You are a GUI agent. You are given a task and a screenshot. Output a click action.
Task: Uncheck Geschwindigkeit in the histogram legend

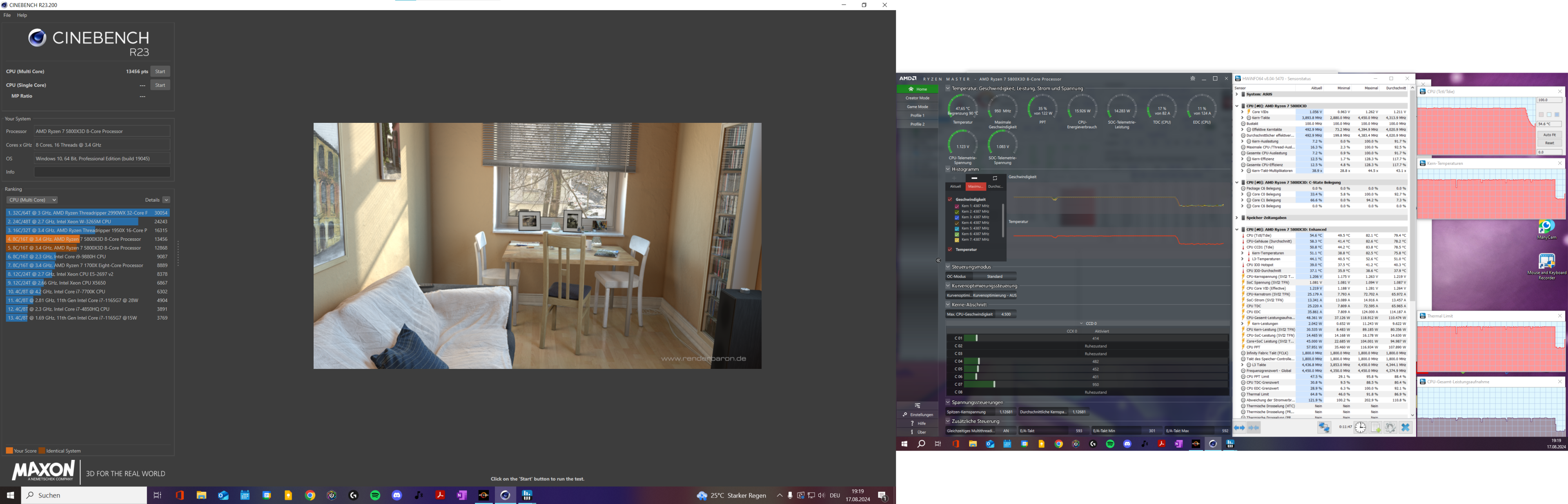pos(949,200)
